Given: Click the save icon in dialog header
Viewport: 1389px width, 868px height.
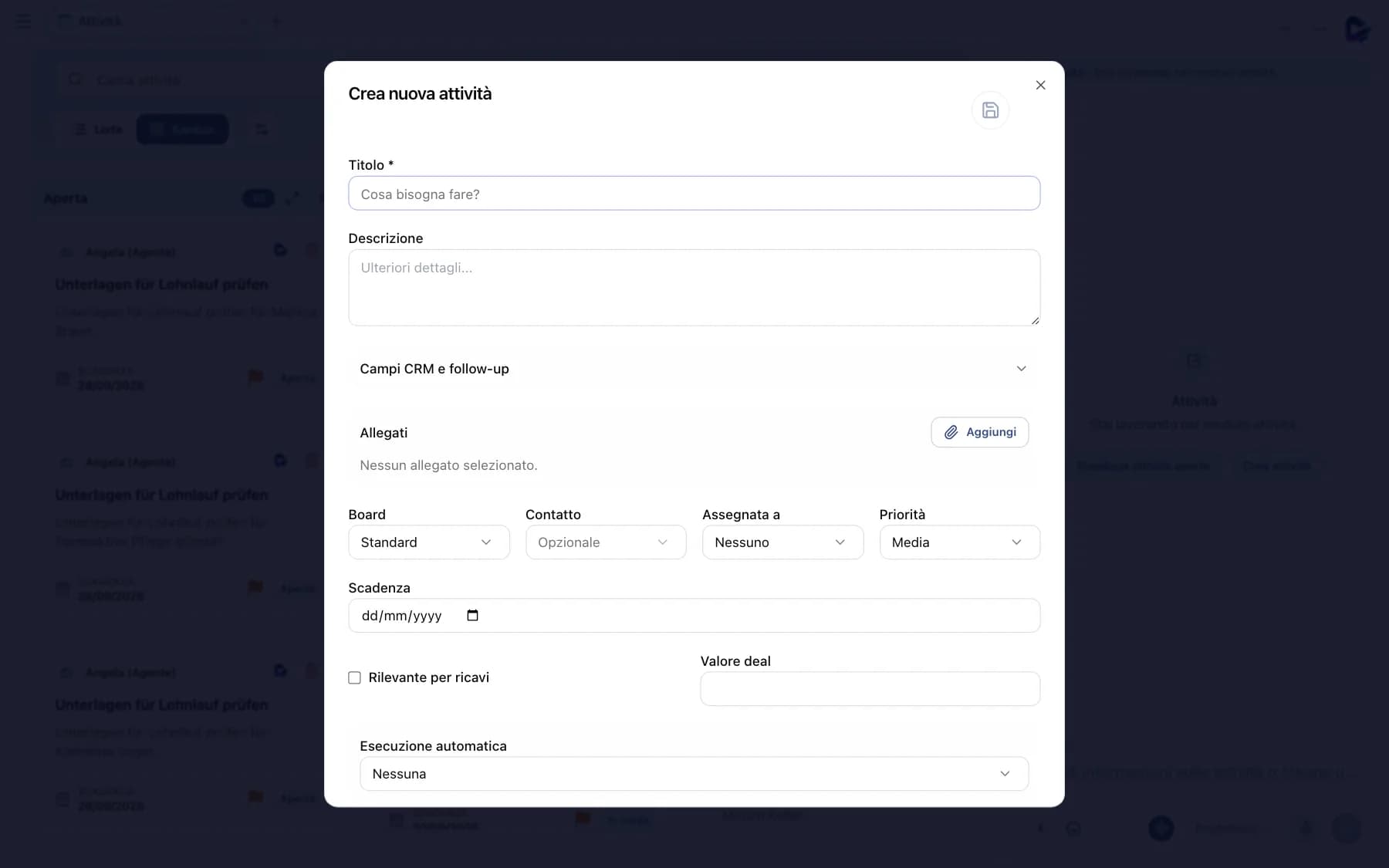Looking at the screenshot, I should pos(990,110).
